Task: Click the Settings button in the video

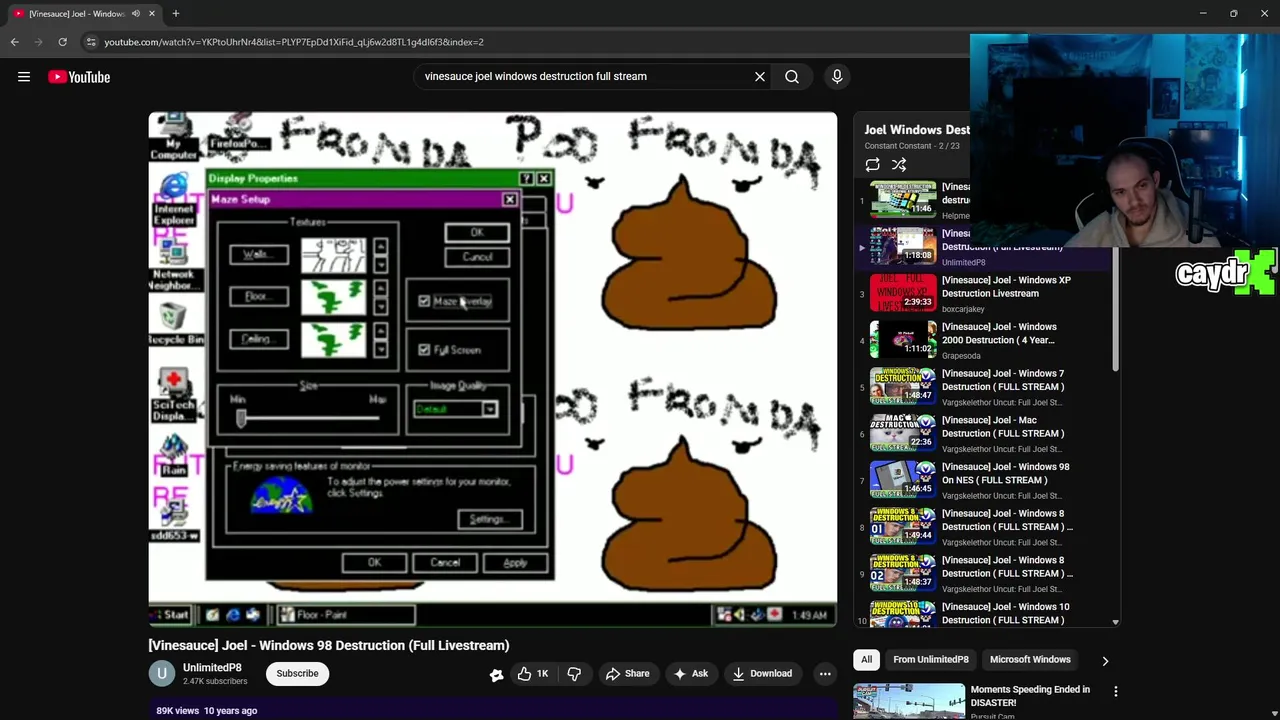Action: pyautogui.click(x=489, y=519)
